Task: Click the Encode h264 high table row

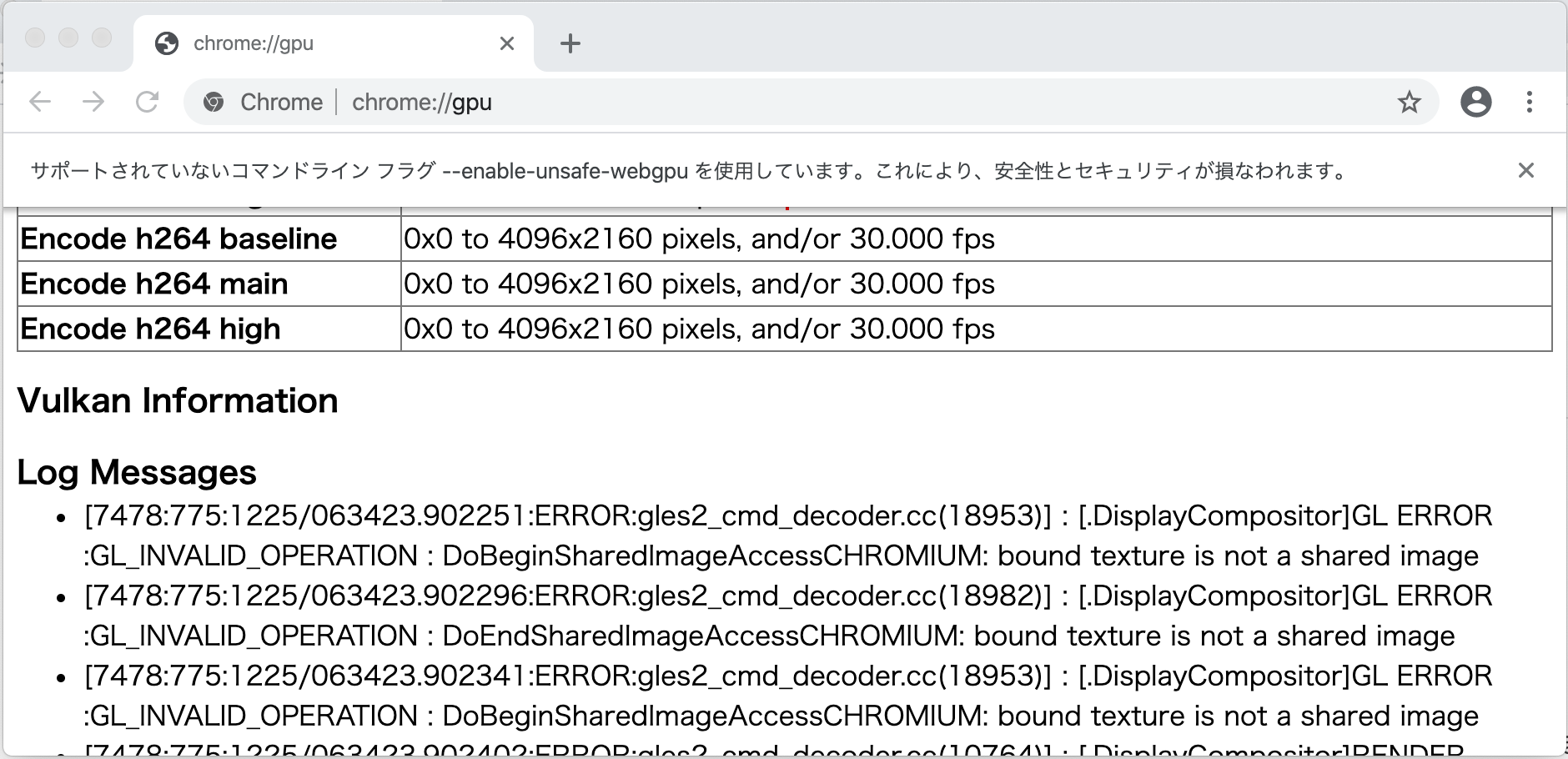Action: 150,328
